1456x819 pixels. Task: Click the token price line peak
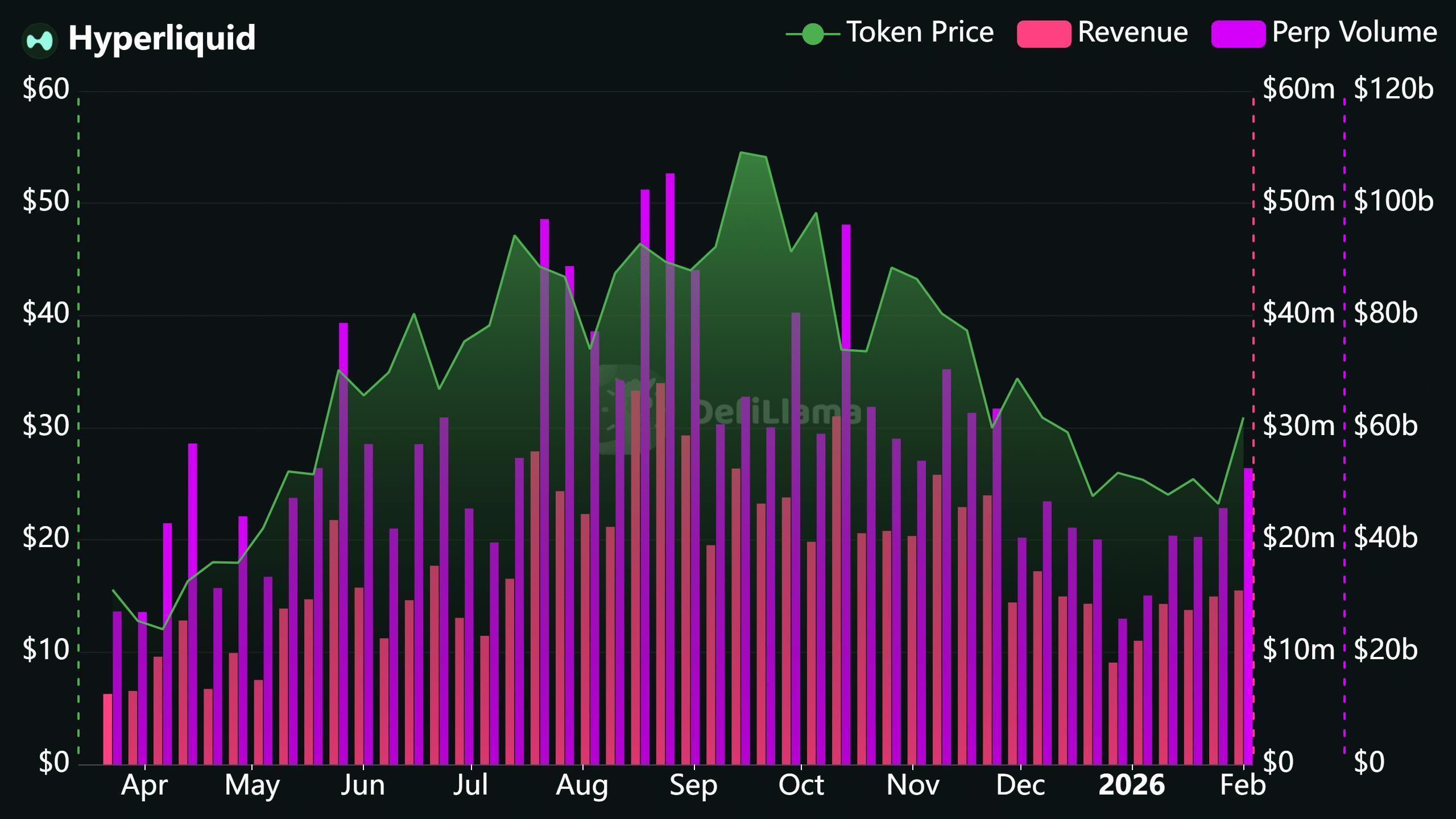(x=741, y=152)
